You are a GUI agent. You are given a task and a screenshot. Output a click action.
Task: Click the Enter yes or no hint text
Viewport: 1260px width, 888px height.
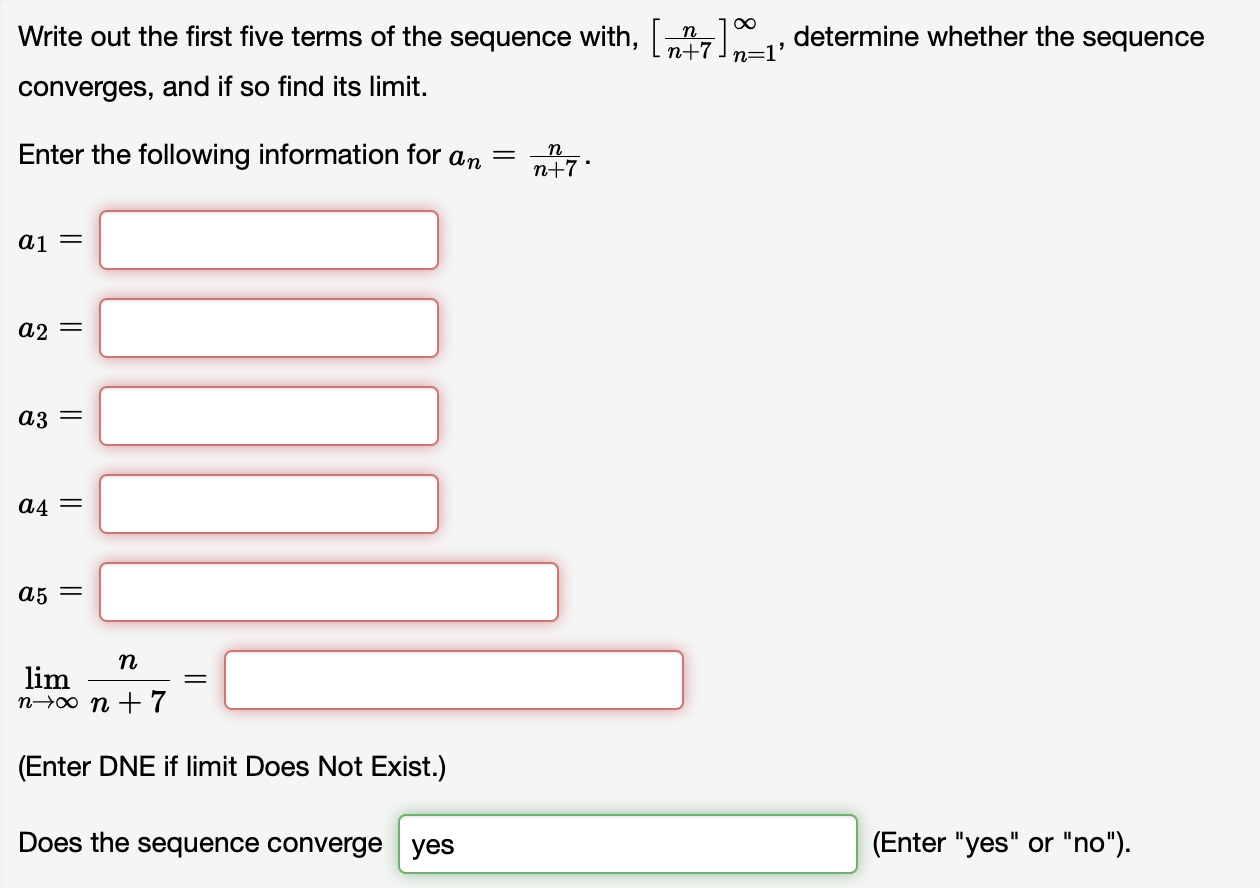(1001, 843)
